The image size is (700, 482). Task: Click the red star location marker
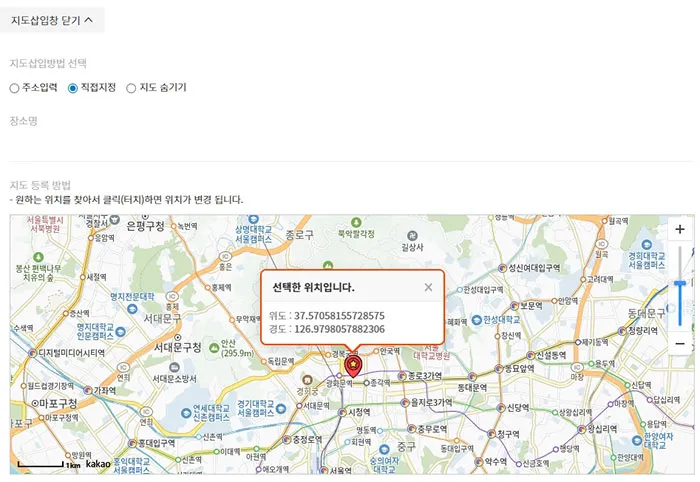pos(353,366)
